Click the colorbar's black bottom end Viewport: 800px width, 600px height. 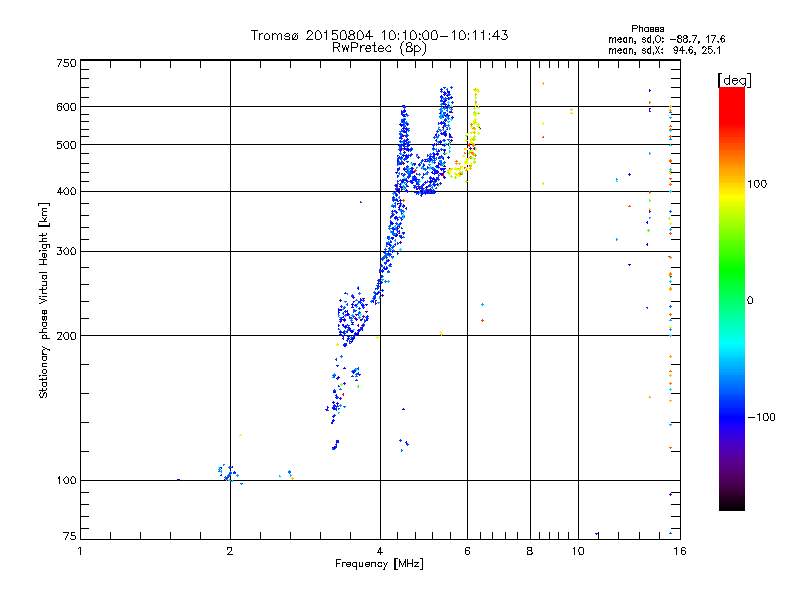tap(732, 504)
